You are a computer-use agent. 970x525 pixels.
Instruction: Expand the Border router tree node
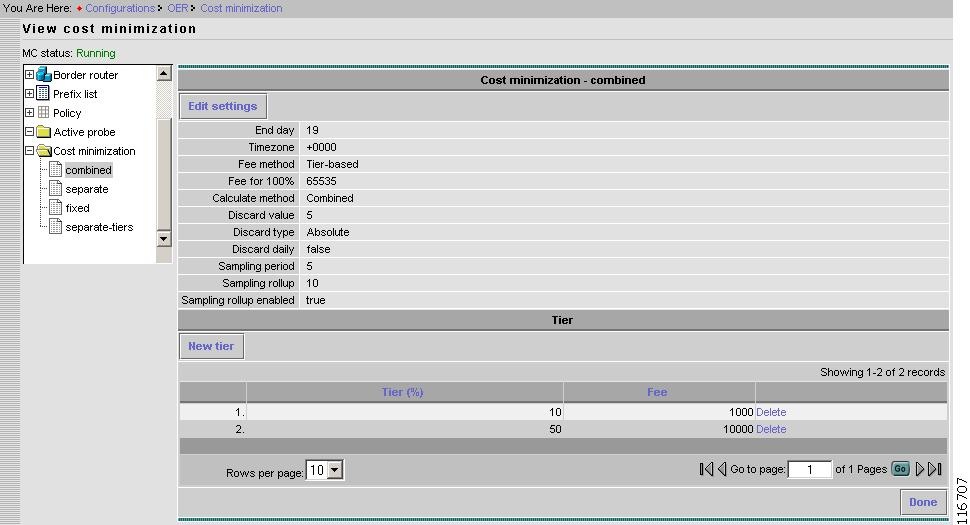29,75
